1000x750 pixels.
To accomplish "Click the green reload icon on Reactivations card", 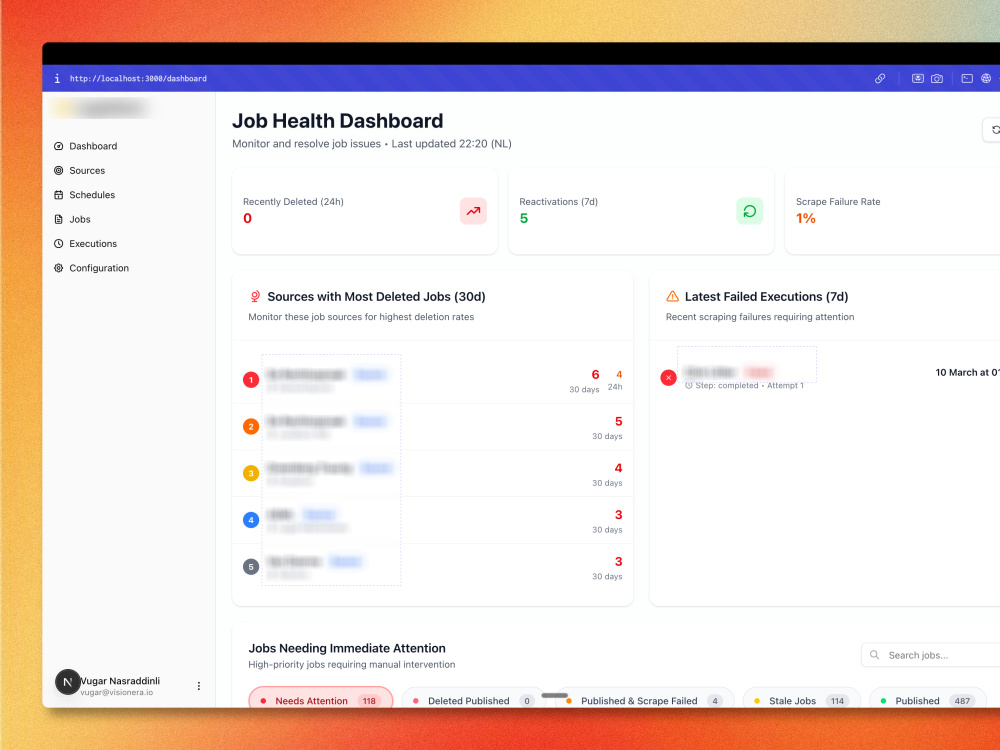I will coord(749,211).
